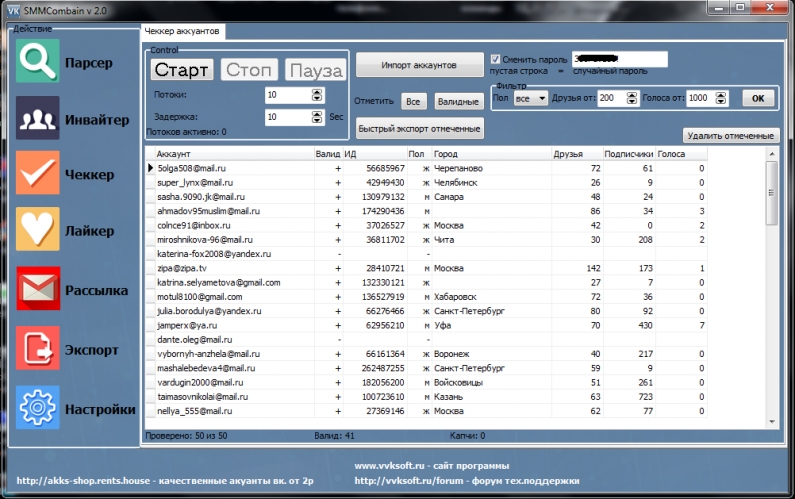Select the ahmadov95muslim@mail.ru row

426,211
